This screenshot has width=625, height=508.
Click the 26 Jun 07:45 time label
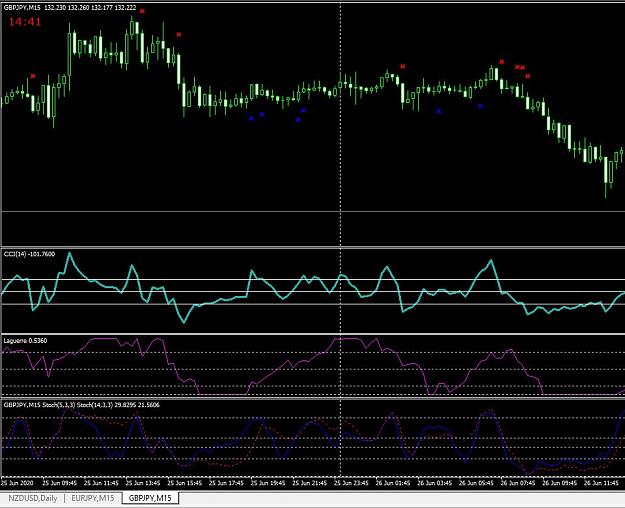point(518,483)
